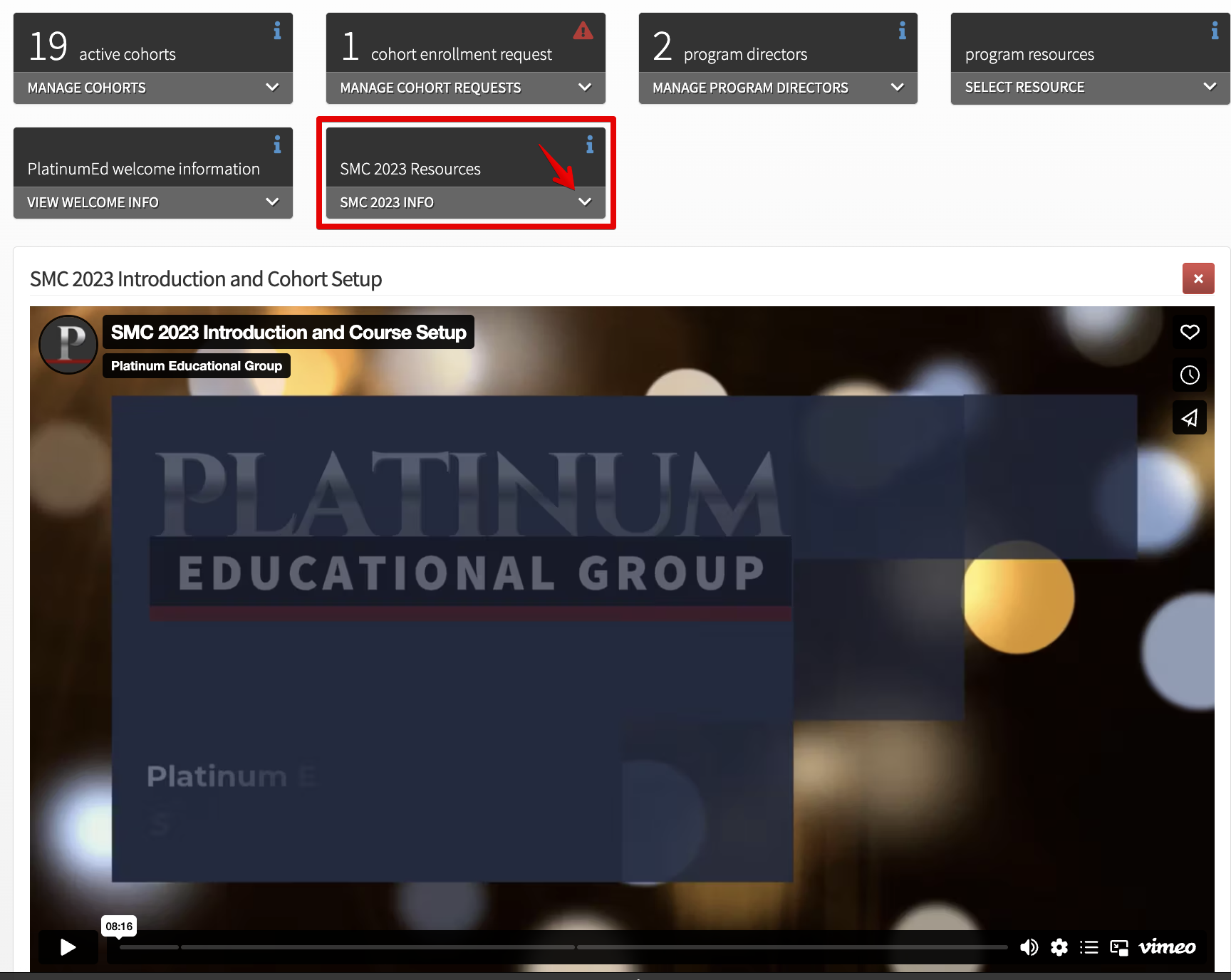Viewport: 1231px width, 980px height.
Task: Click video title SMC 2023 Introduction and Course Setup
Action: tap(289, 333)
